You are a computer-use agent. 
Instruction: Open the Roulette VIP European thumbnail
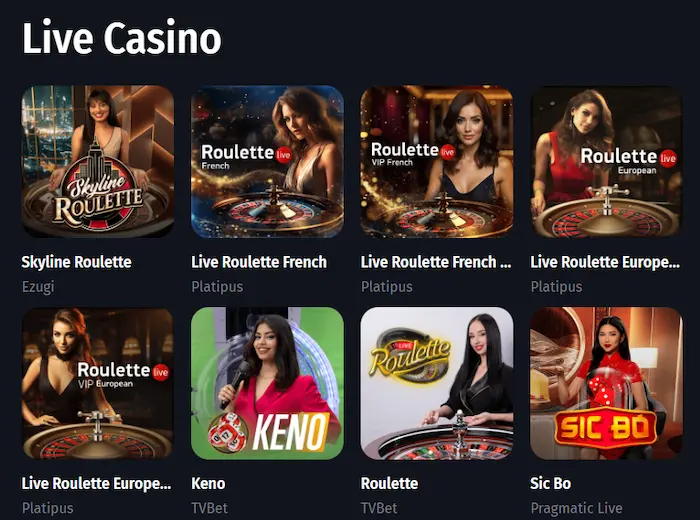(98, 383)
